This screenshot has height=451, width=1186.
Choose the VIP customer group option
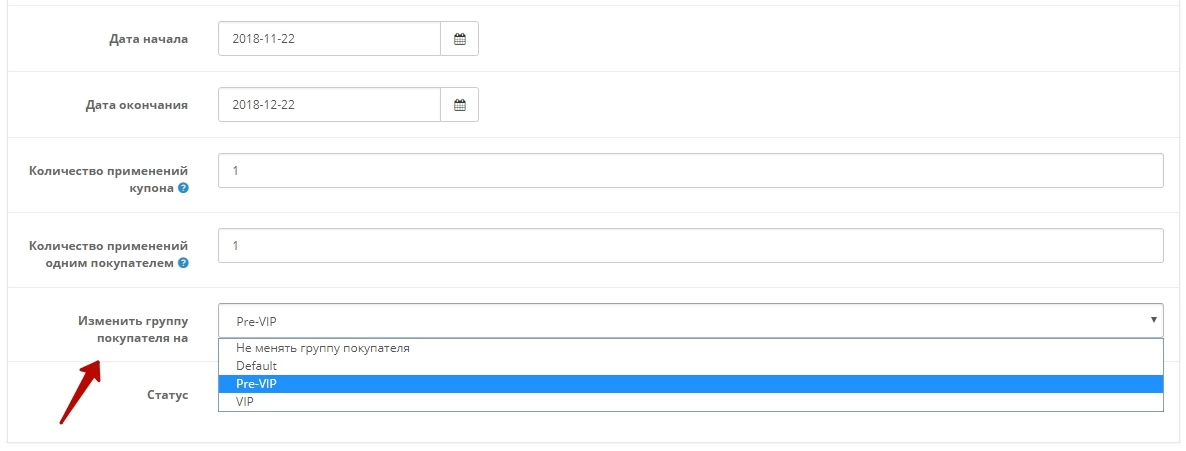pos(691,402)
